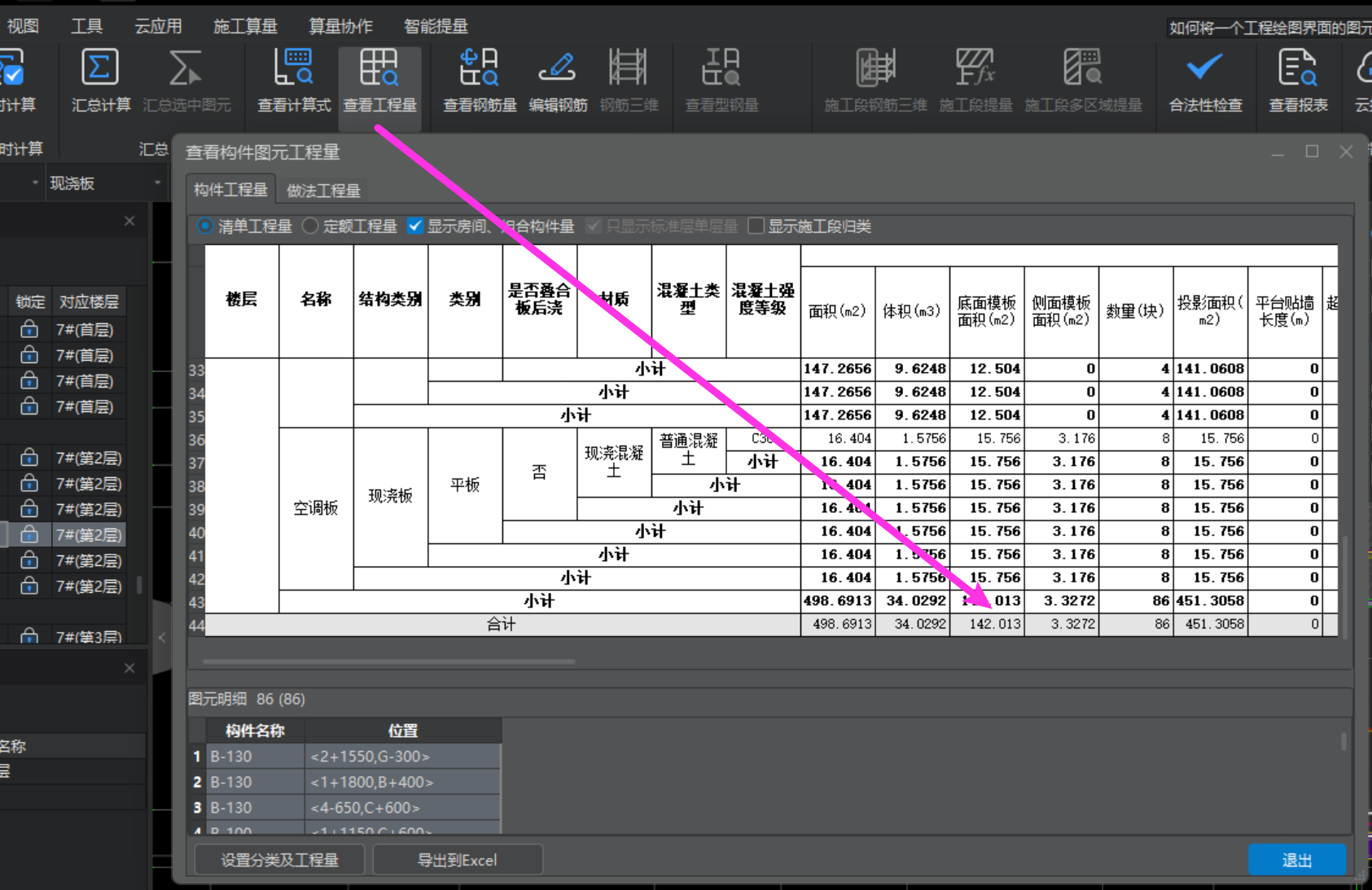Click 合计 面积 value 498.6913

pos(838,624)
